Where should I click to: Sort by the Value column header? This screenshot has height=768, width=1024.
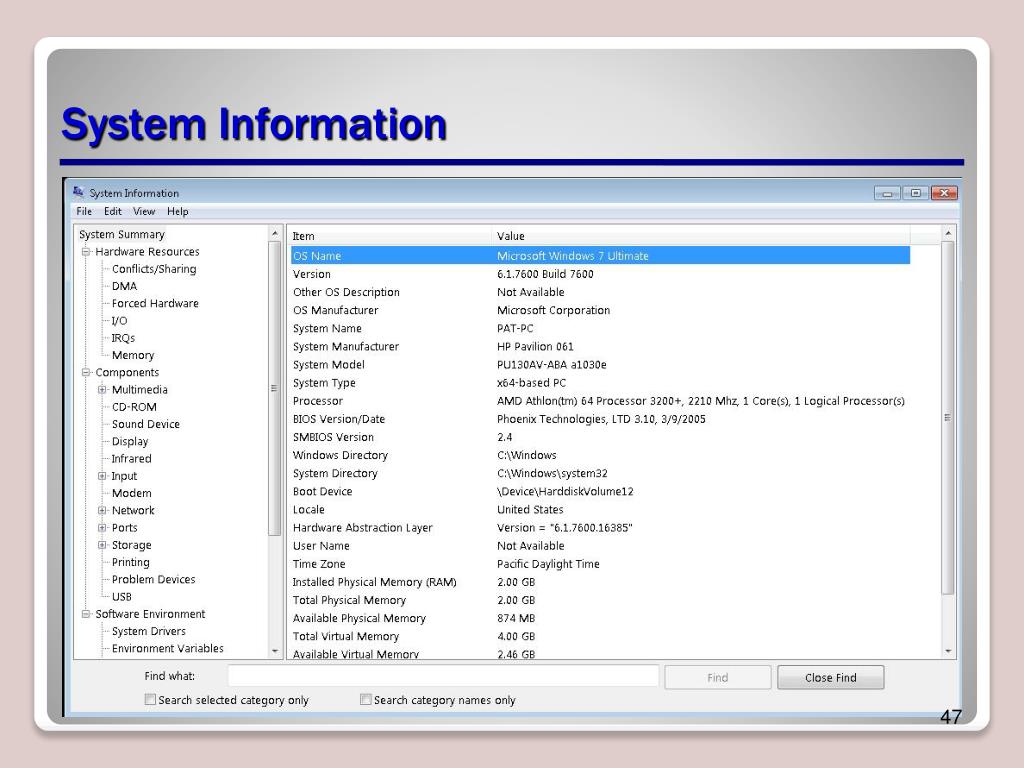pos(701,236)
